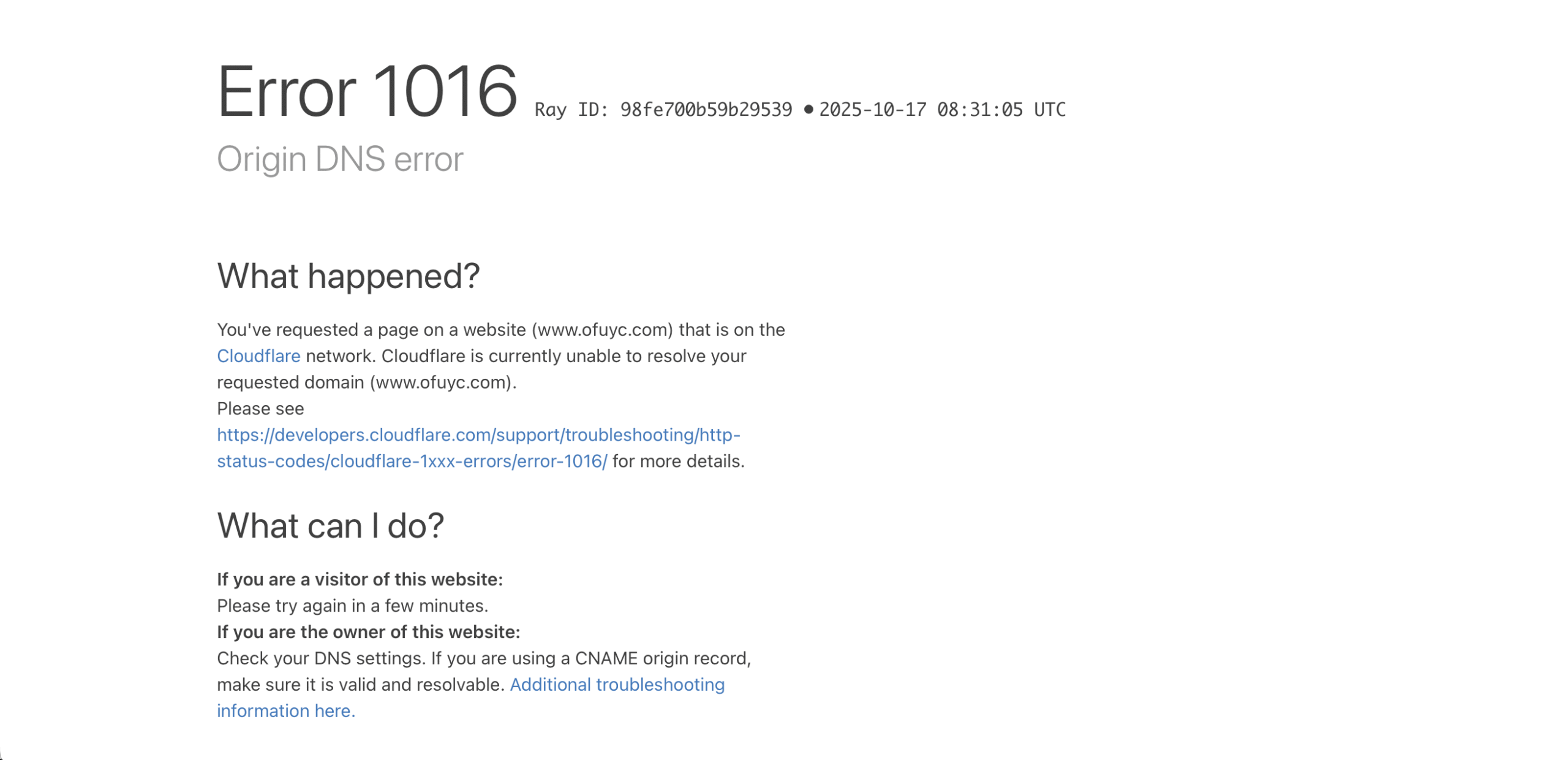The width and height of the screenshot is (1568, 760).
Task: Click the Cloudflare is currently unable to resolve text
Action: (x=563, y=356)
